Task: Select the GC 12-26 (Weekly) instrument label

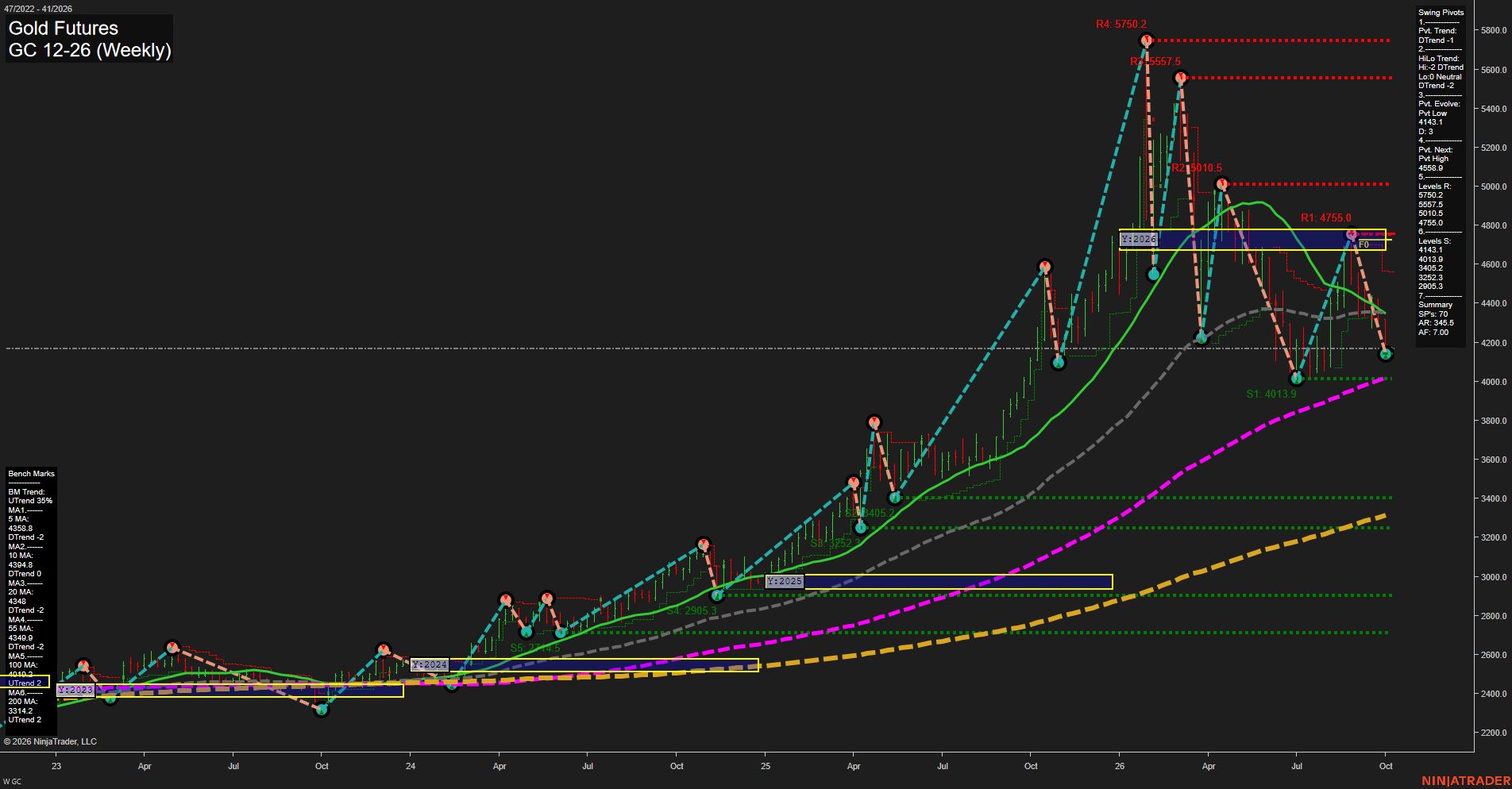Action: tap(90, 51)
